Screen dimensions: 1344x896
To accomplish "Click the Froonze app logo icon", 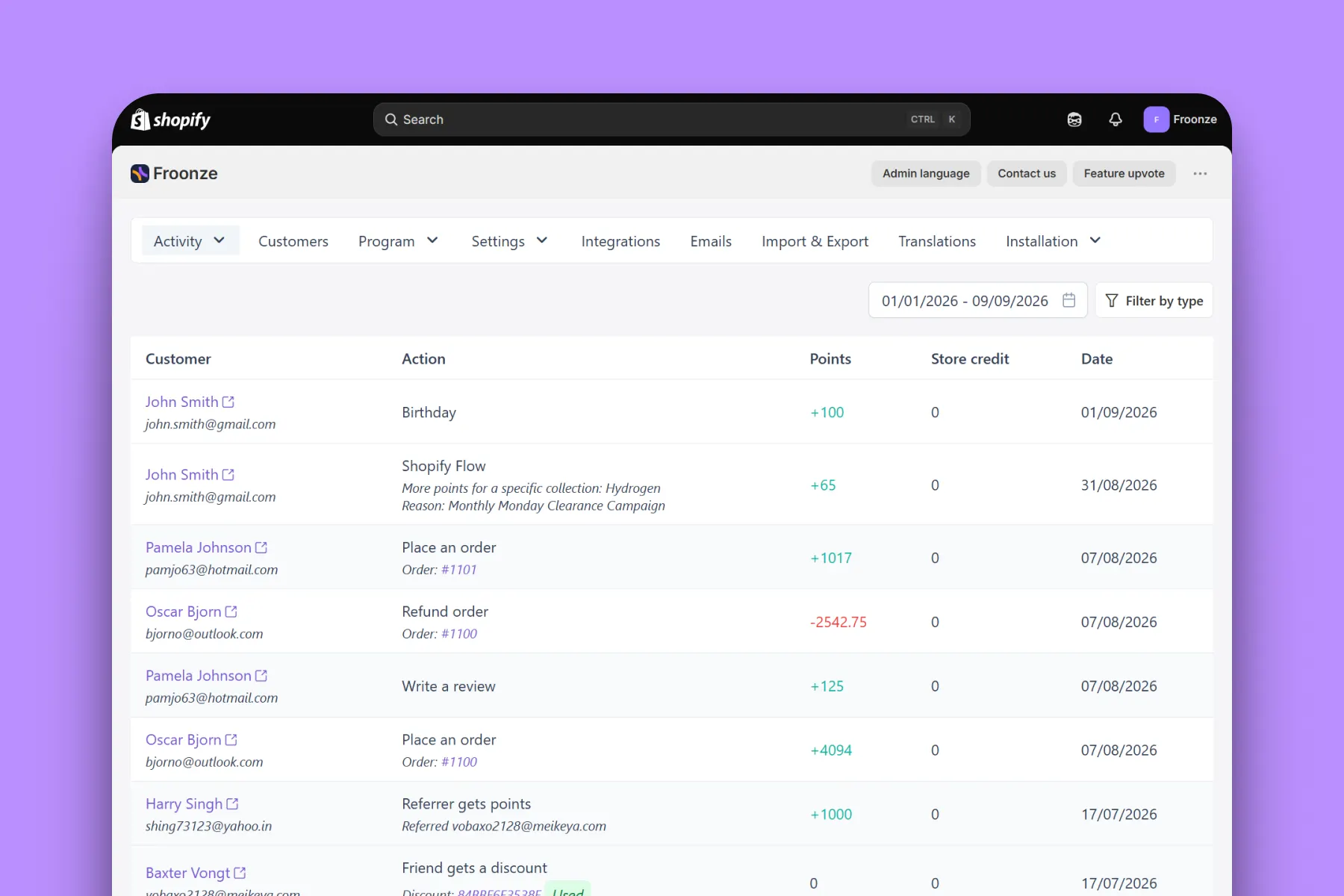I will (140, 173).
